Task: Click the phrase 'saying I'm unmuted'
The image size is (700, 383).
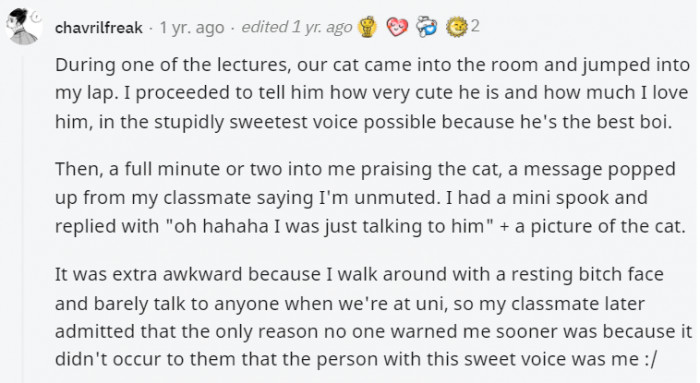Action: point(348,197)
